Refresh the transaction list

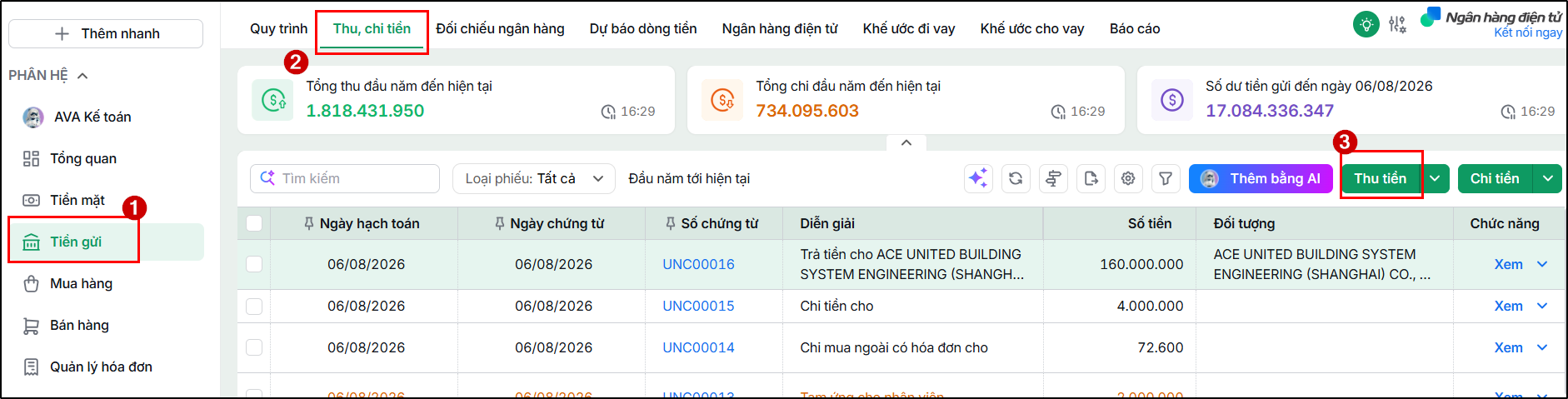[1016, 178]
